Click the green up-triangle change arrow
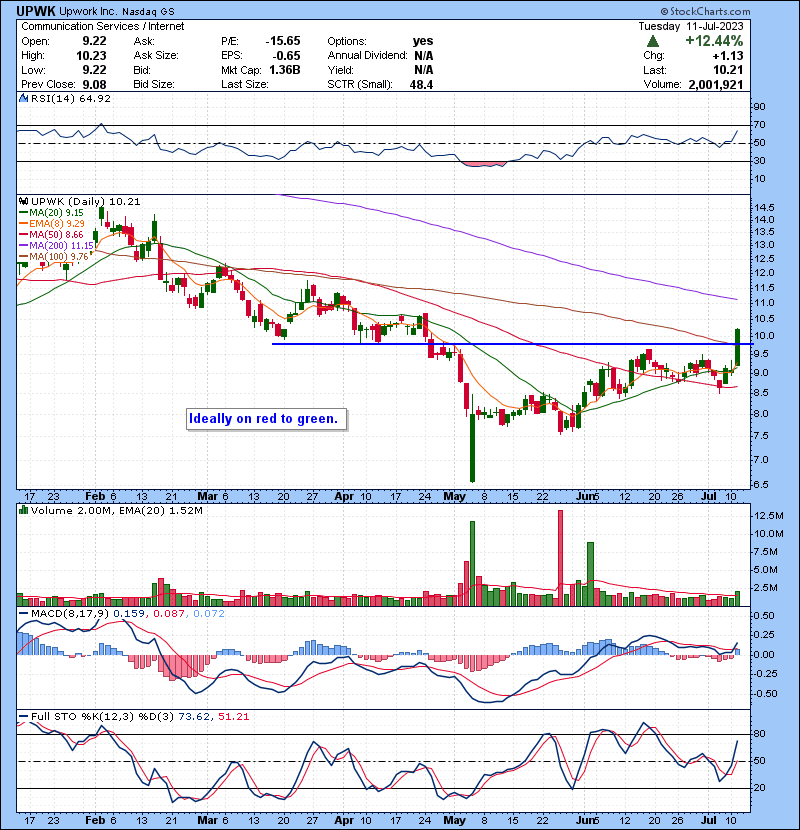The image size is (800, 830). pos(652,41)
